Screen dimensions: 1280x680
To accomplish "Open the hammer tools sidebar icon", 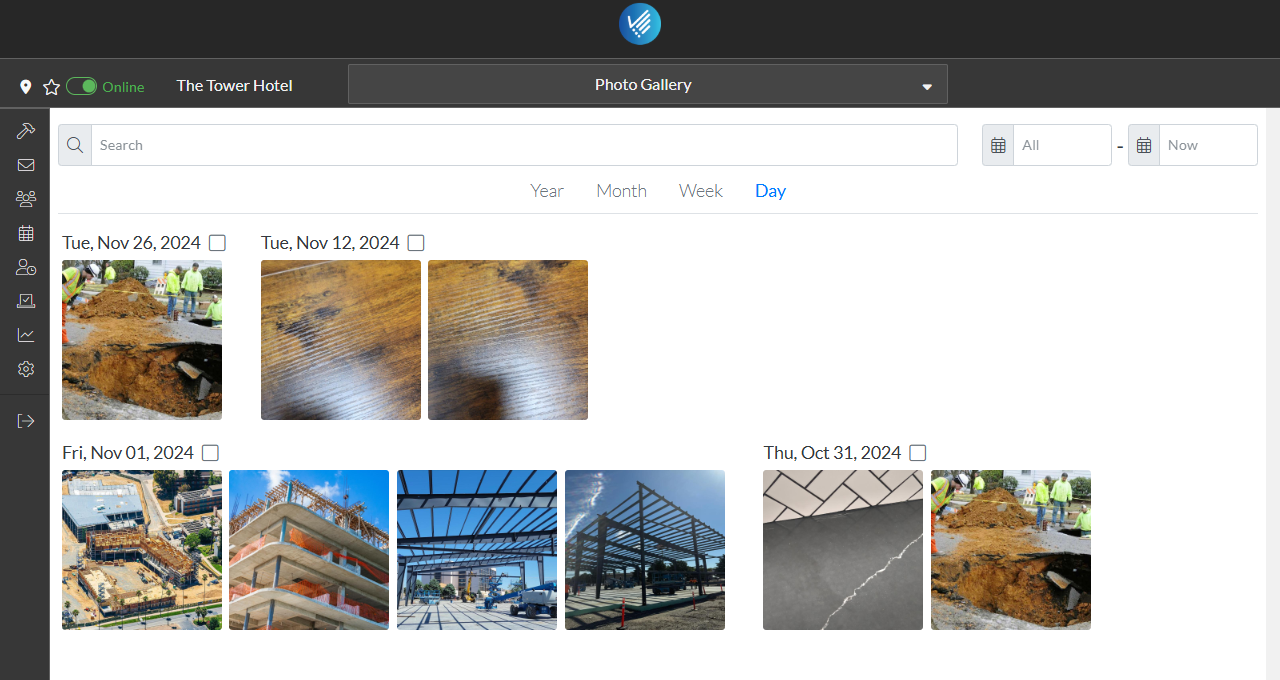I will pyautogui.click(x=26, y=131).
